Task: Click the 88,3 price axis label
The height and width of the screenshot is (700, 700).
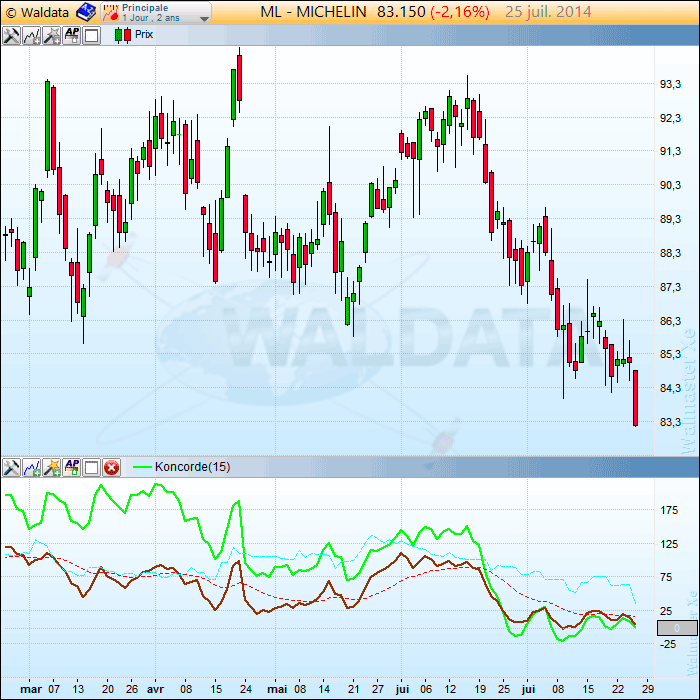Action: [670, 253]
